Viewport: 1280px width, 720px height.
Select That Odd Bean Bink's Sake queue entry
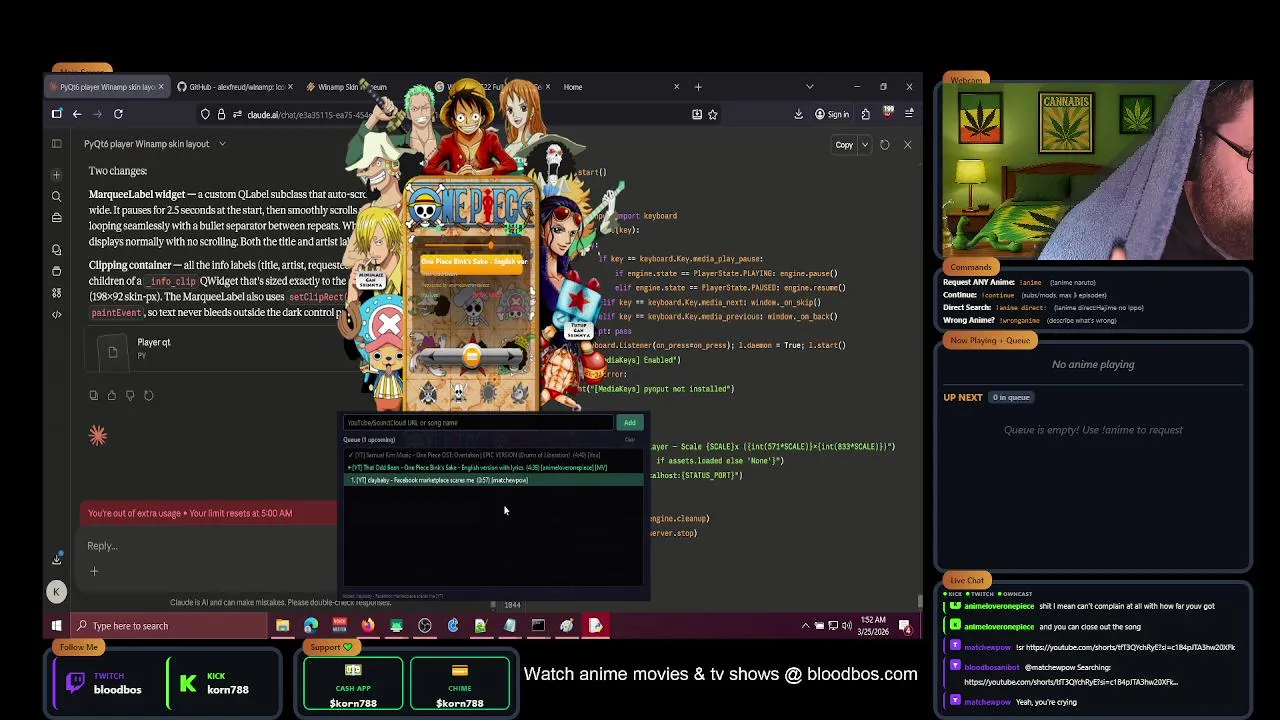(494, 467)
